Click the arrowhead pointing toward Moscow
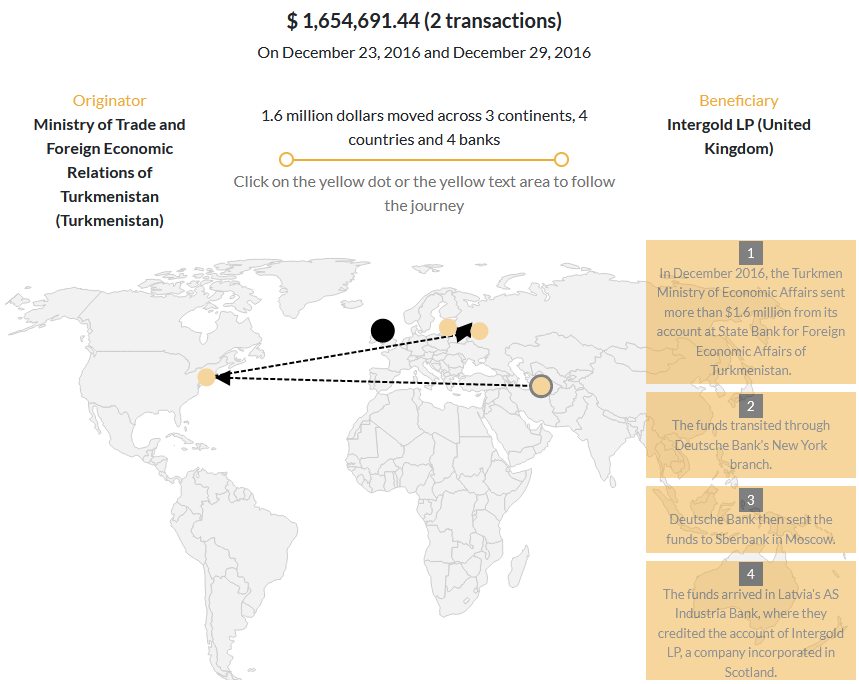859x684 pixels. (464, 332)
